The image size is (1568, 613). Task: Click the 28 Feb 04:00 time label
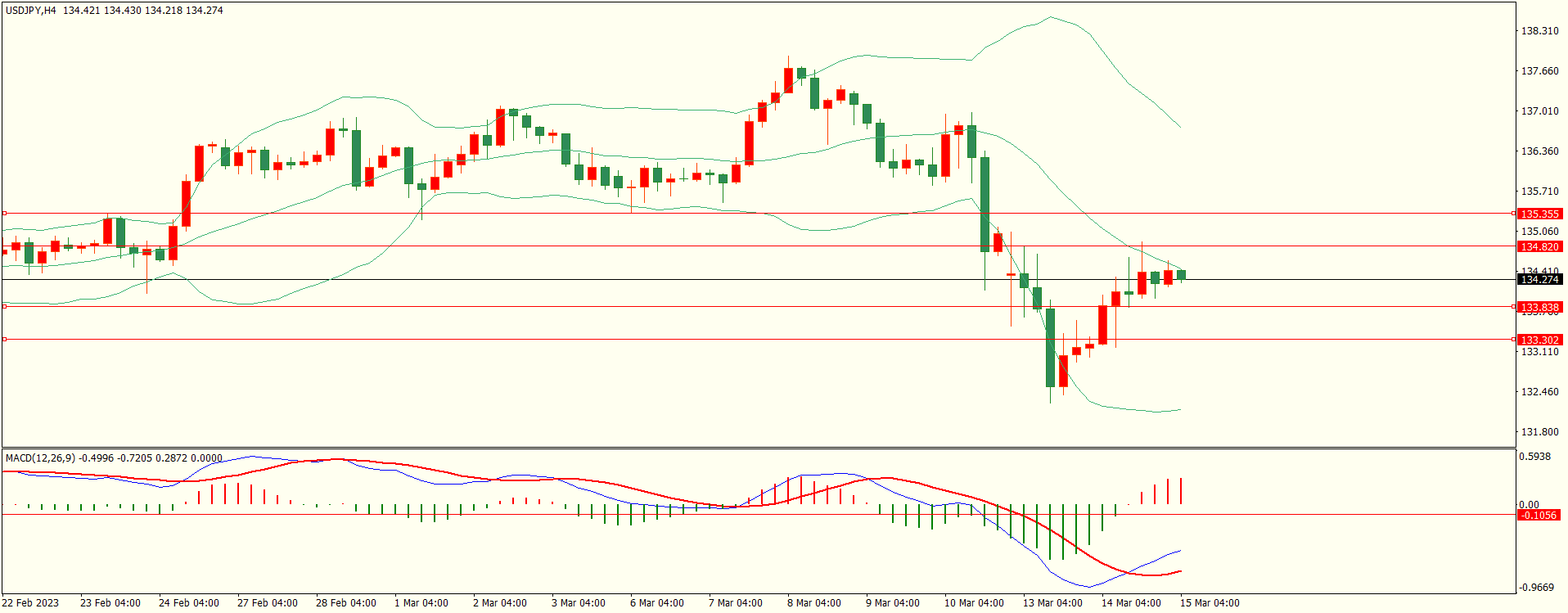(x=346, y=603)
